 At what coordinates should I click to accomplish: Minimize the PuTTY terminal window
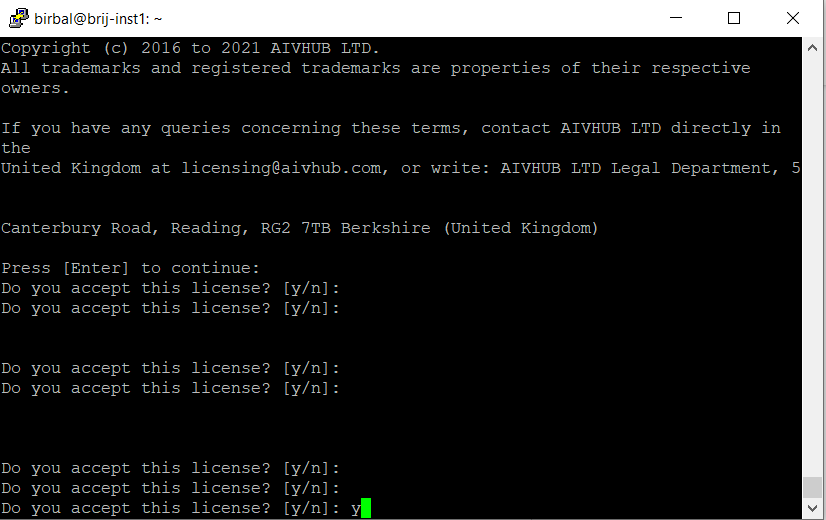pyautogui.click(x=676, y=18)
